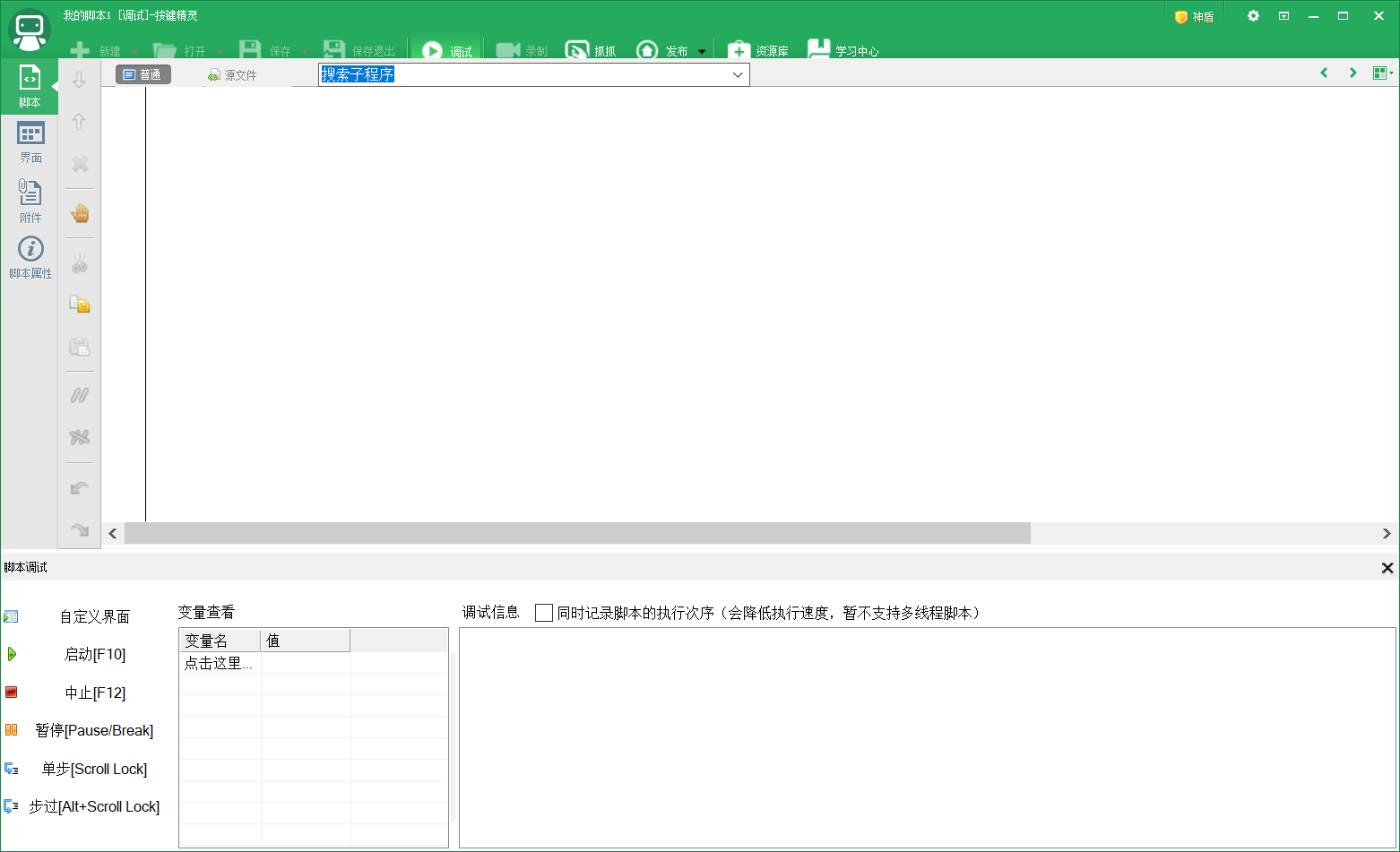Screen dimensions: 1400x852
Task: Click the 值 column header
Action: click(306, 641)
